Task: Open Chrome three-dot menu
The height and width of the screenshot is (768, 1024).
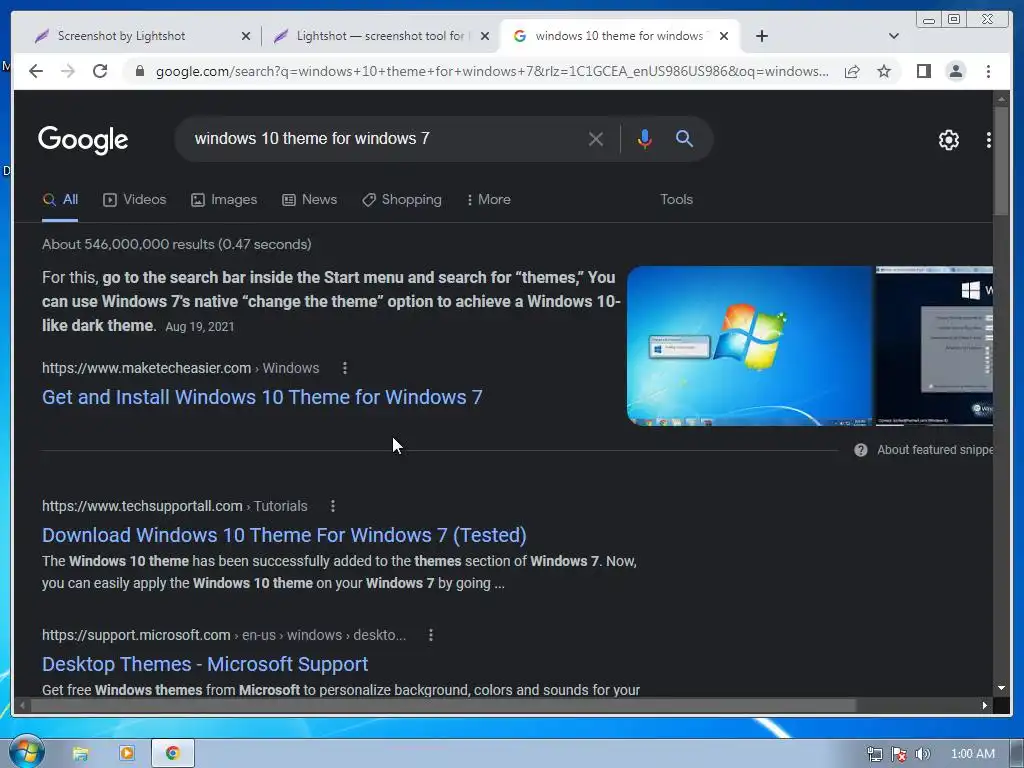Action: [988, 71]
